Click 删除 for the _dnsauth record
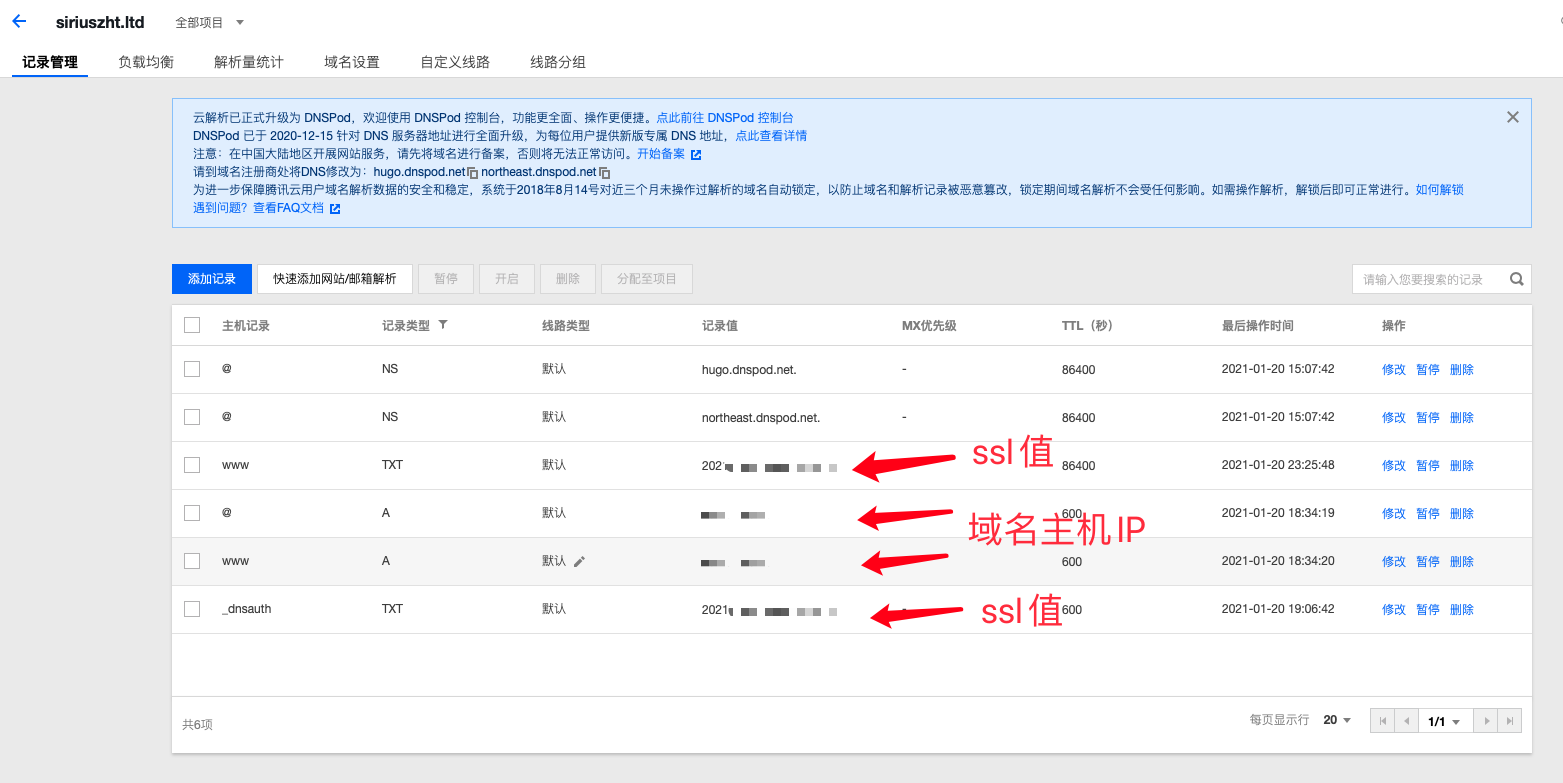Viewport: 1563px width, 783px height. click(x=1462, y=610)
